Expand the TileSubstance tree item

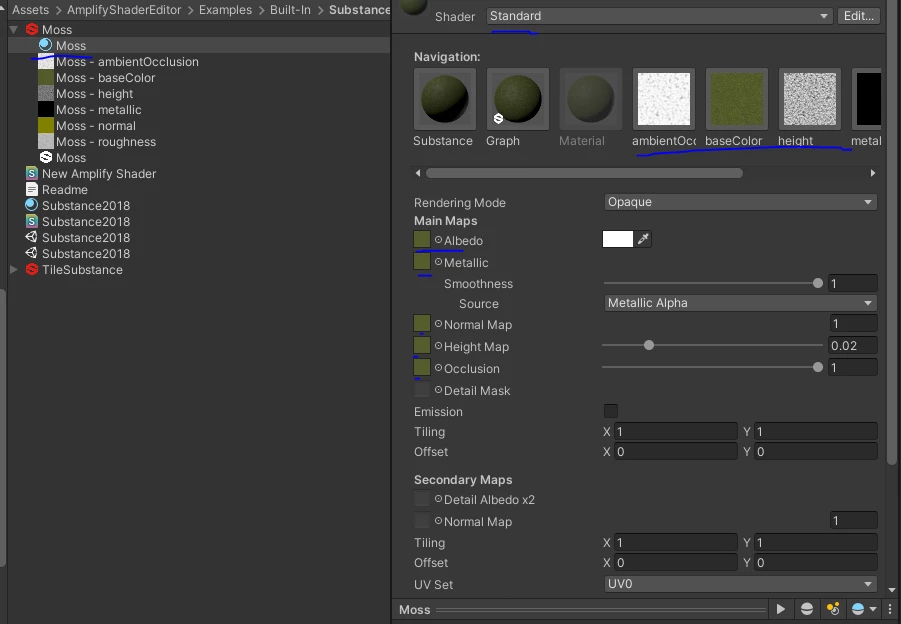[x=14, y=269]
